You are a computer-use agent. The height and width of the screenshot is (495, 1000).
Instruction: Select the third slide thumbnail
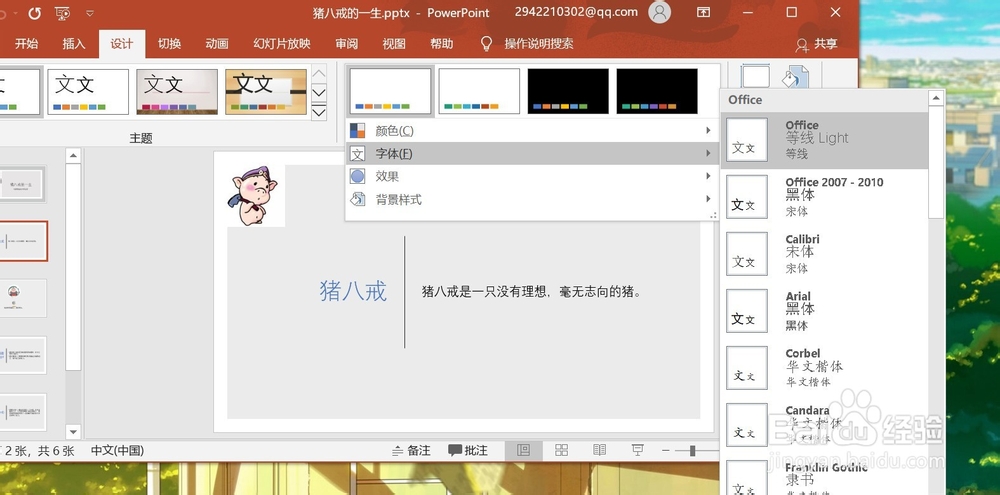pos(23,298)
